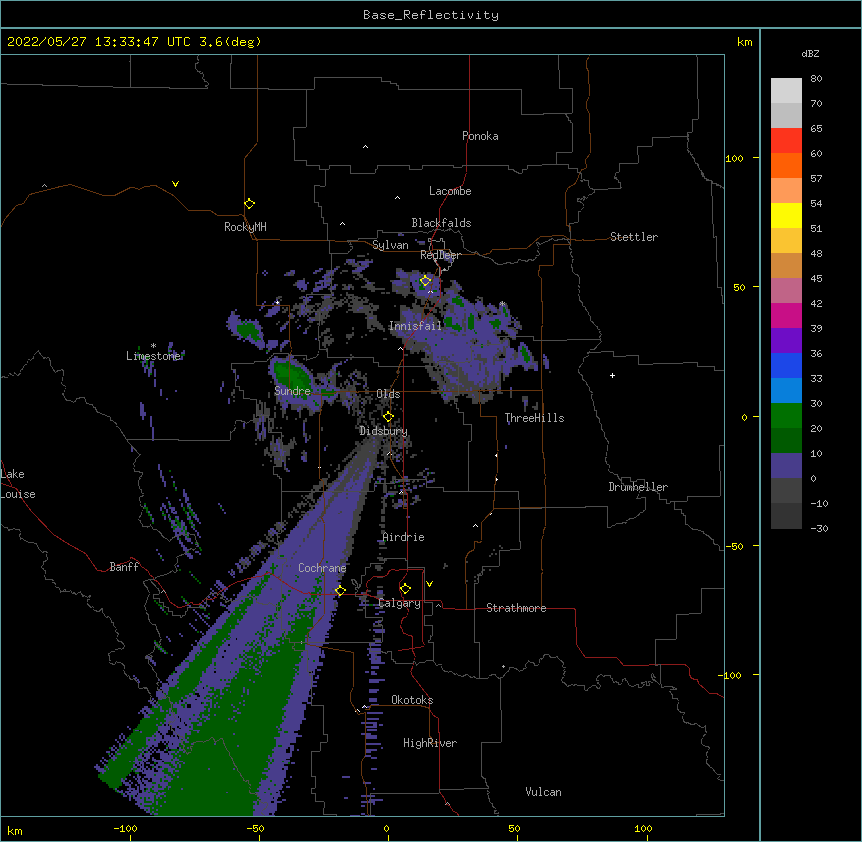
Task: Click the Didsbury label
Action: [383, 431]
